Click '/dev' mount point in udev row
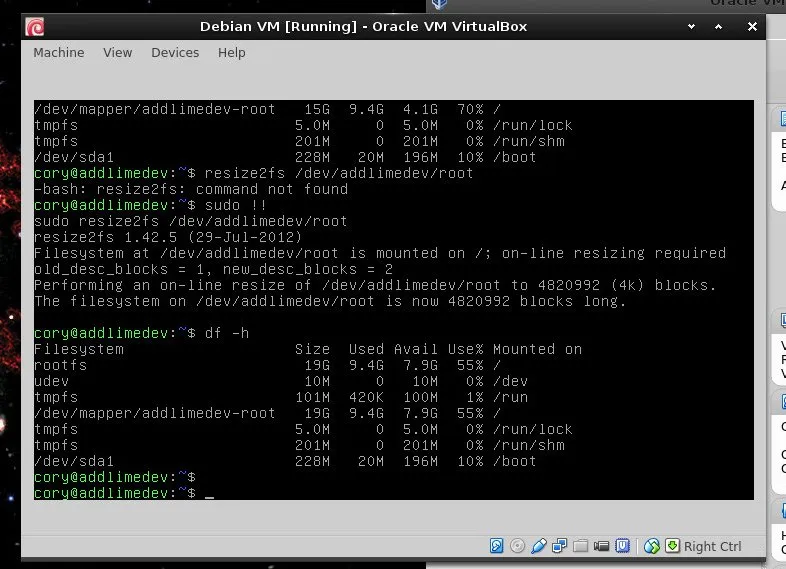786x569 pixels. [510, 381]
